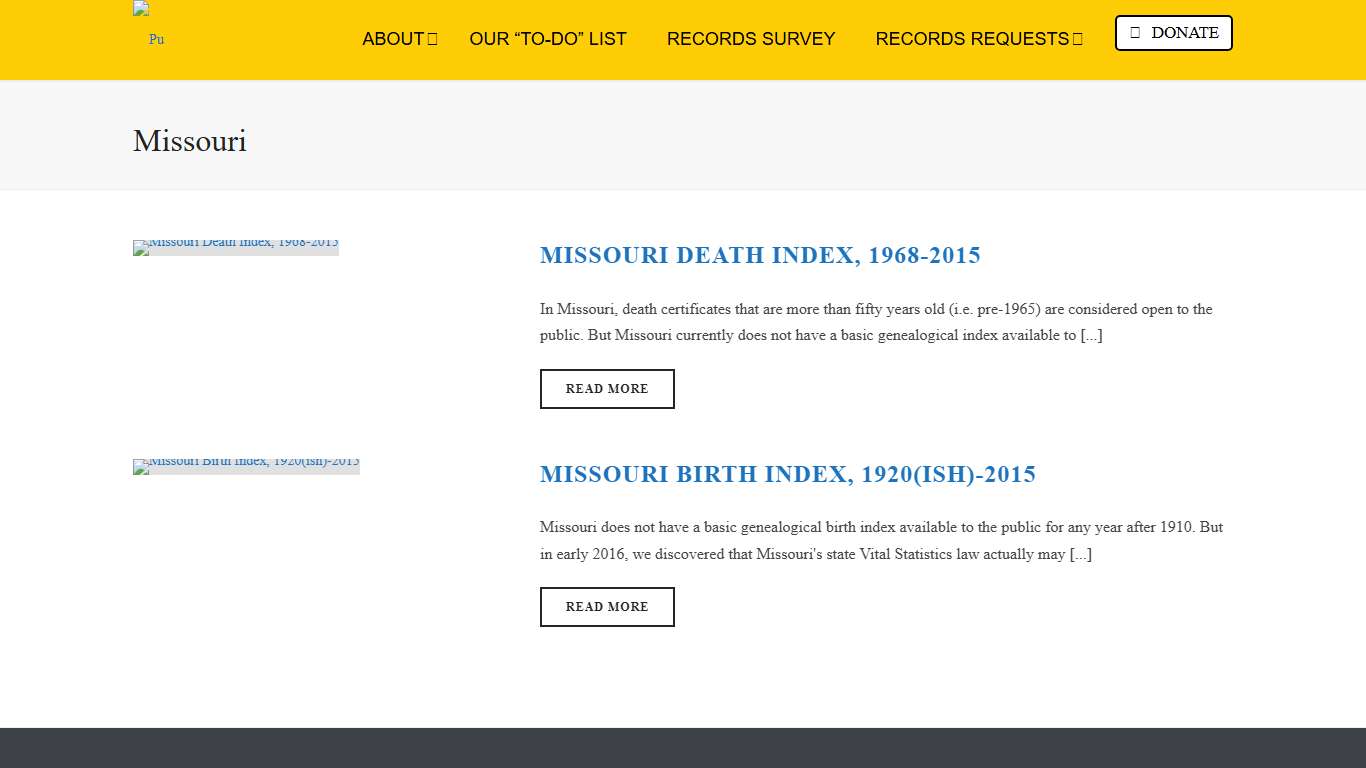Screen dimensions: 1366x768
Task: Click the Missouri Birth Index thumbnail image
Action: [246, 466]
